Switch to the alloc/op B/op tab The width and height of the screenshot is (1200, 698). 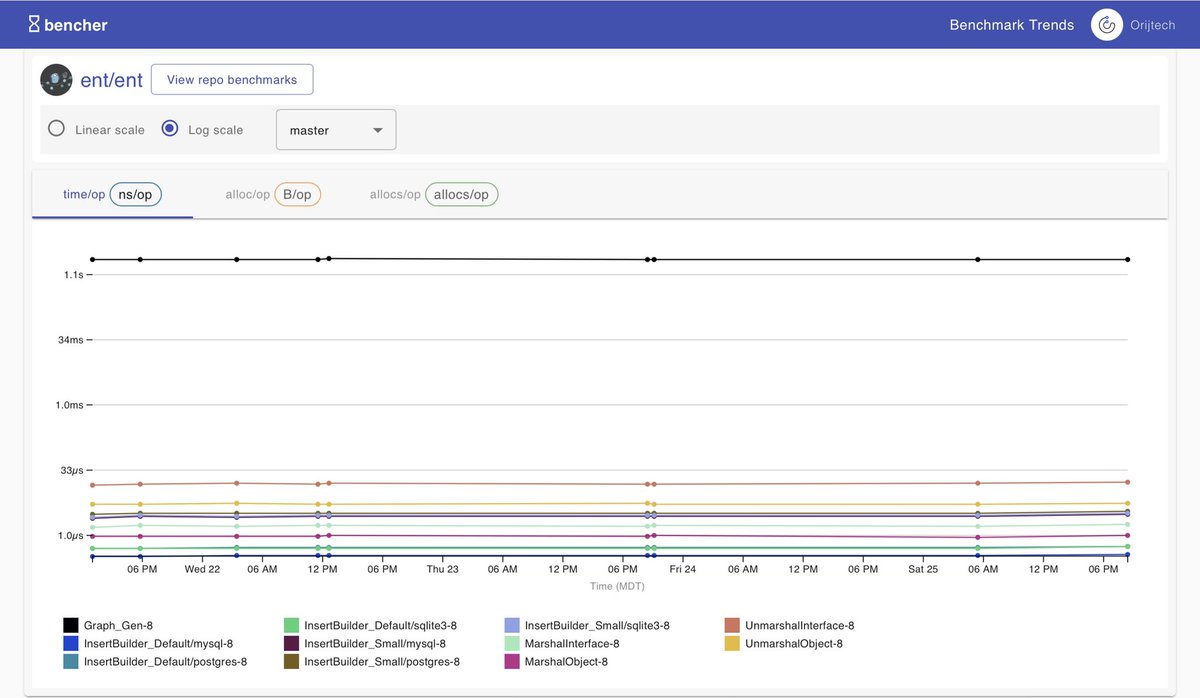tap(273, 194)
